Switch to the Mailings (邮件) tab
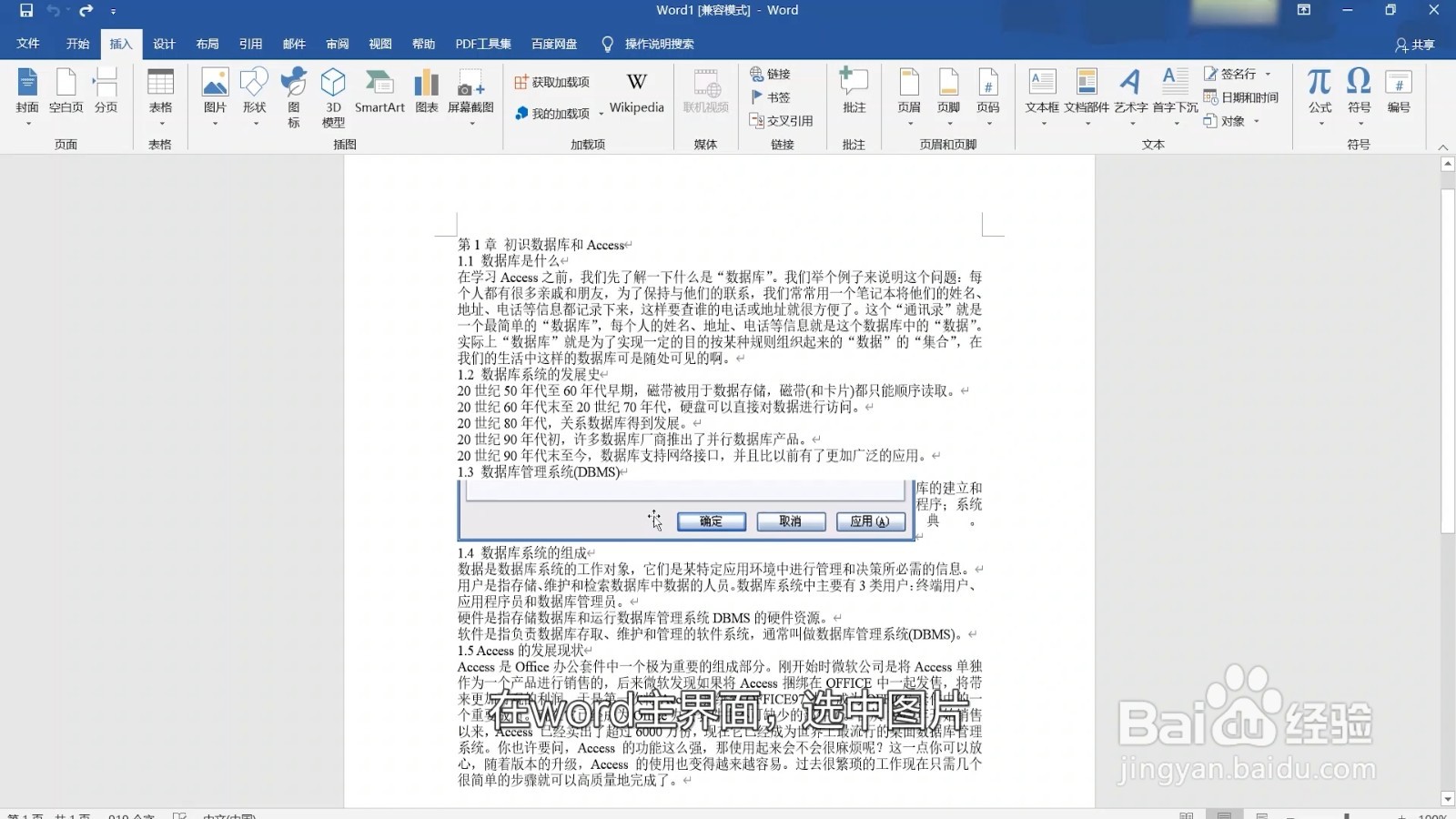The image size is (1456, 819). [x=294, y=44]
